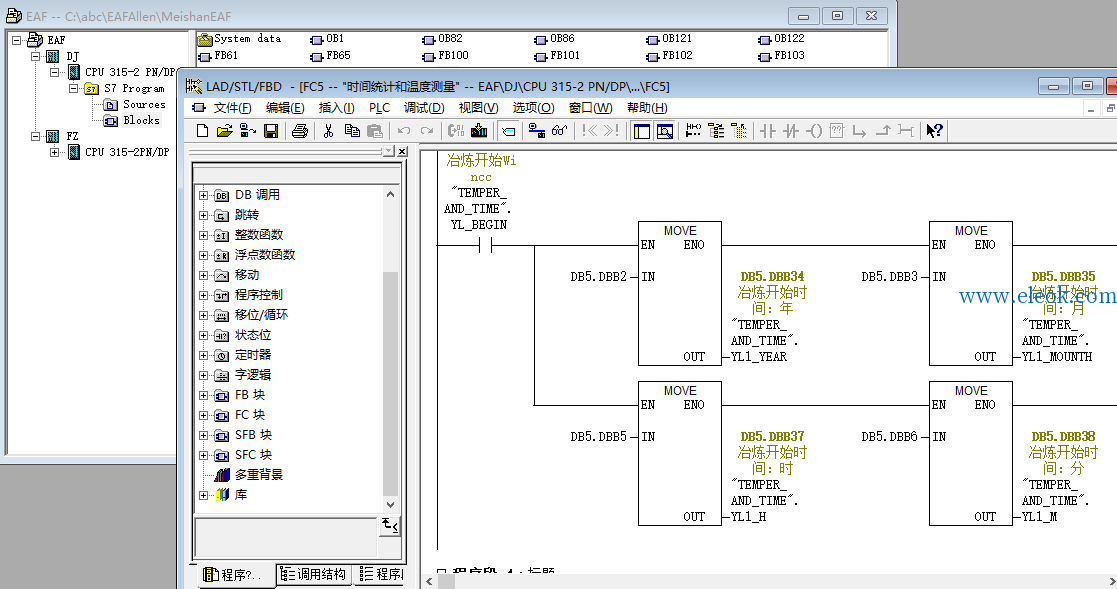Expand the 整数函数 tree node

point(204,235)
